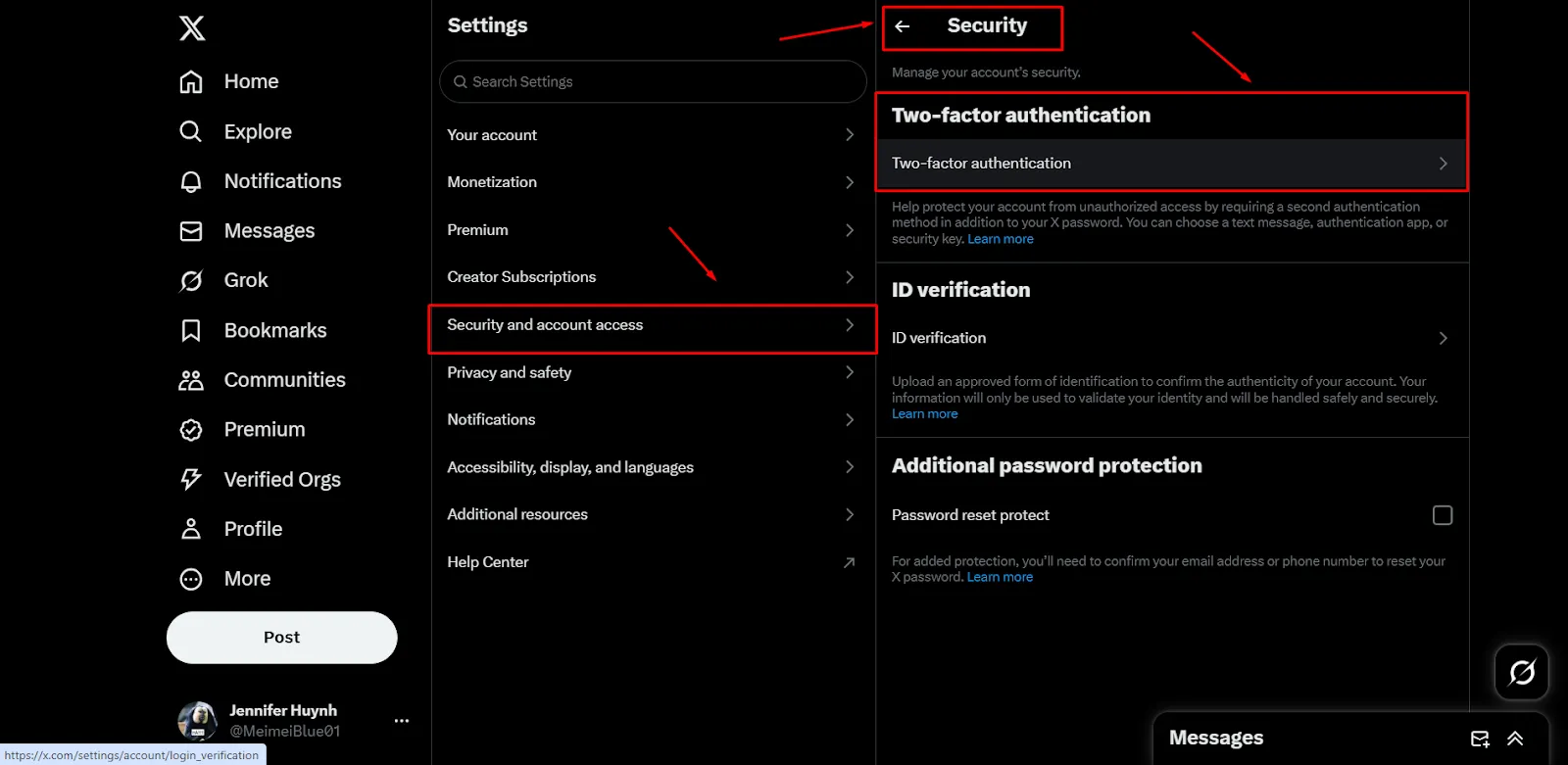Open the floating Grok button
Screen dimensions: 1568x765
tap(1521, 672)
